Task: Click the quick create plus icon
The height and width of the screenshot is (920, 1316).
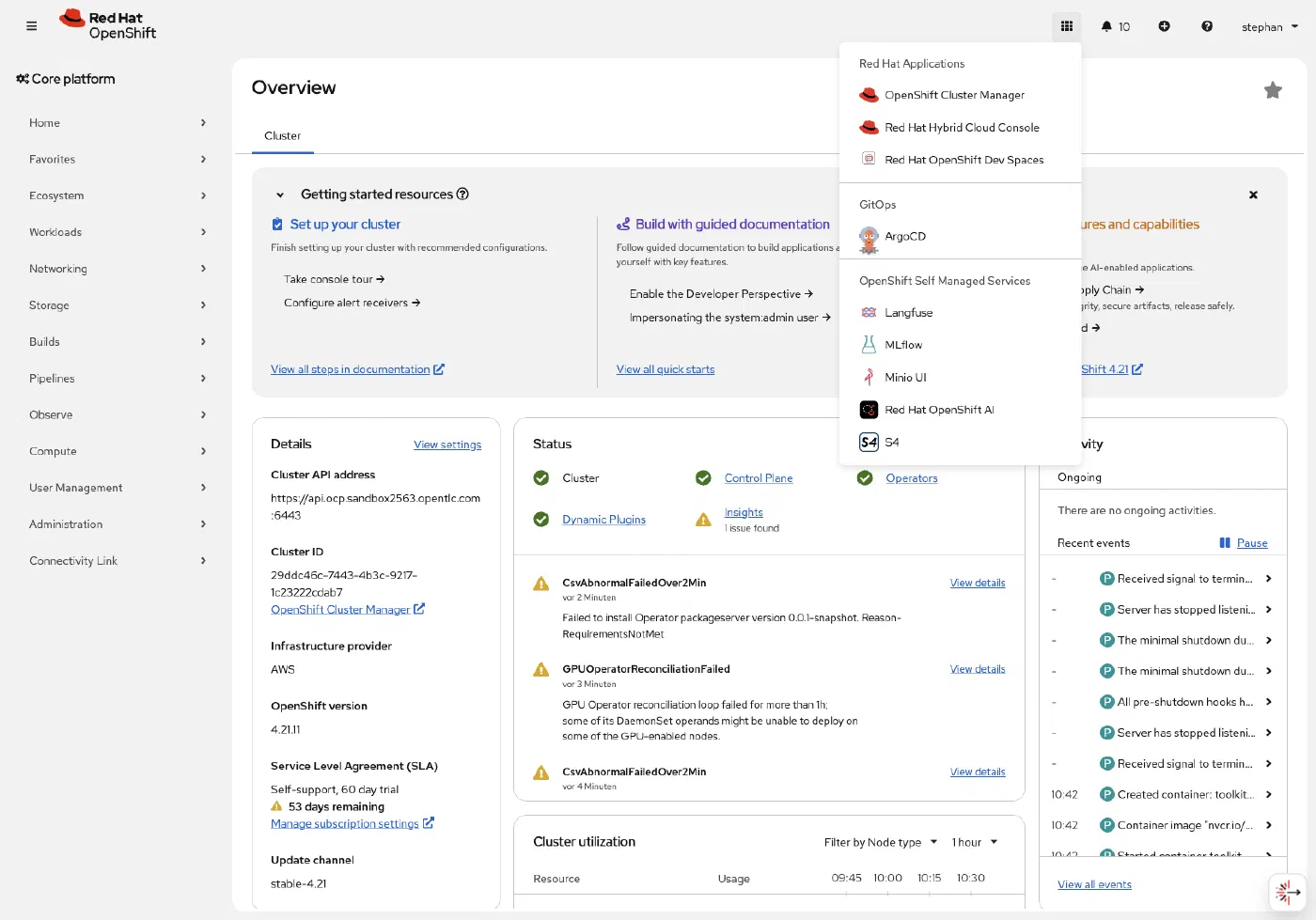Action: point(1164,26)
